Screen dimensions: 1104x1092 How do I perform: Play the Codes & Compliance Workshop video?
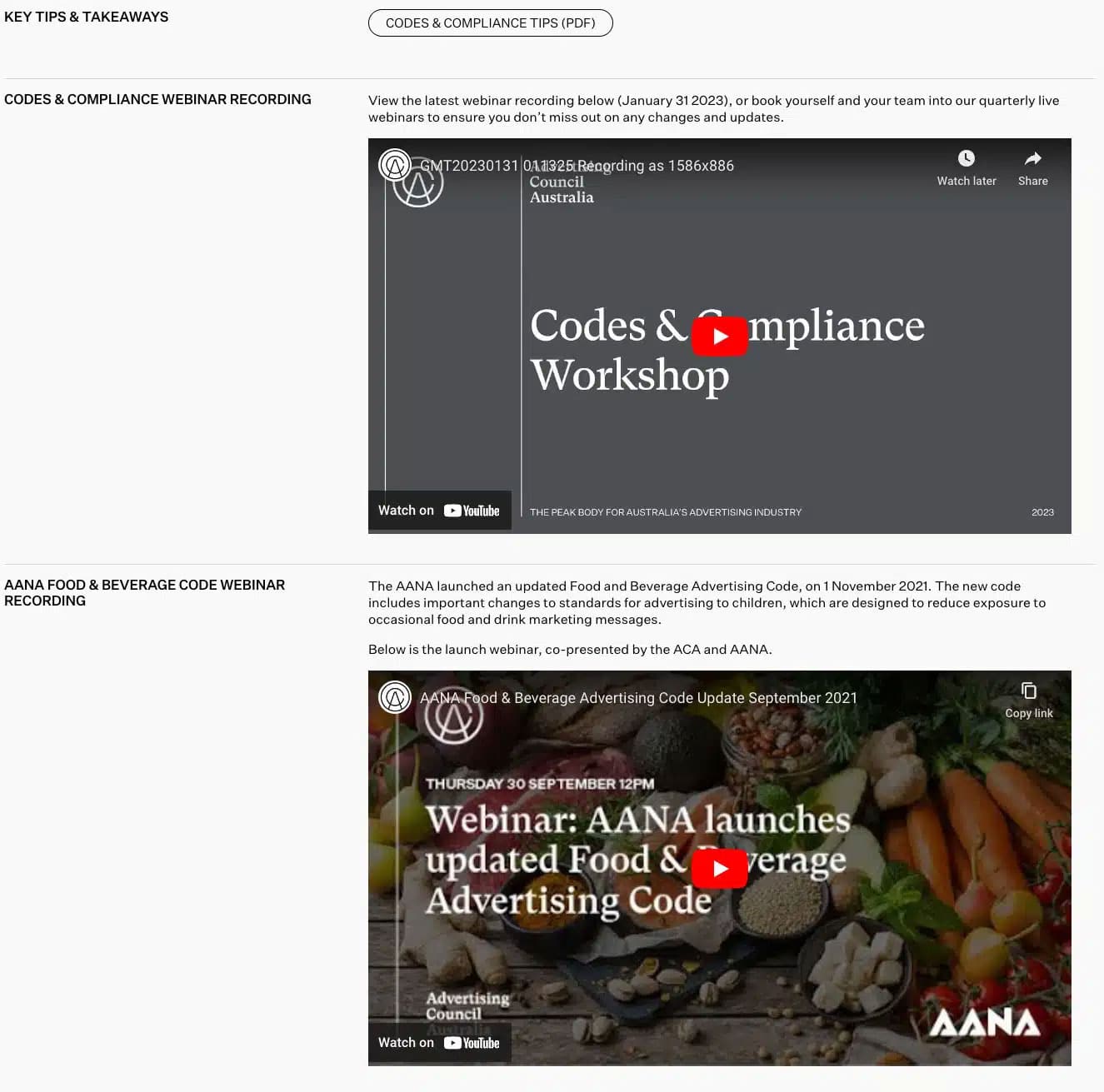click(720, 337)
